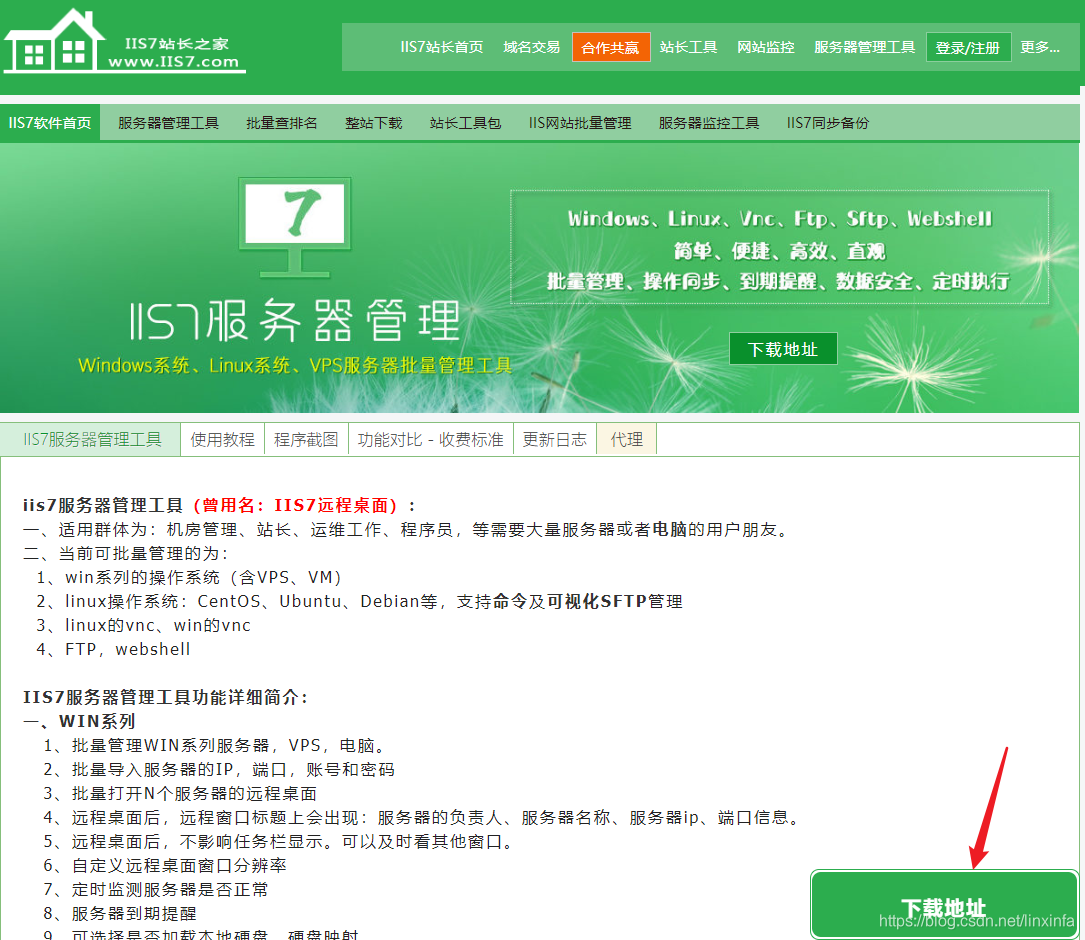
Task: Click the heading 一、WIN系列
Action: (x=79, y=721)
